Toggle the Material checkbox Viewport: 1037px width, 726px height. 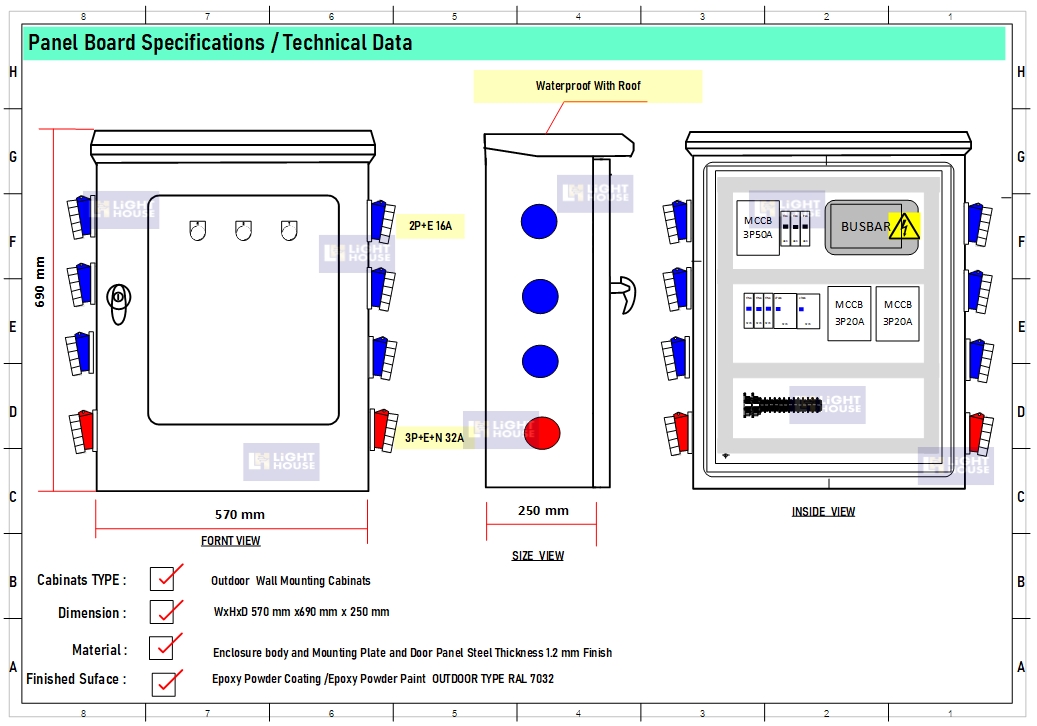(x=161, y=649)
